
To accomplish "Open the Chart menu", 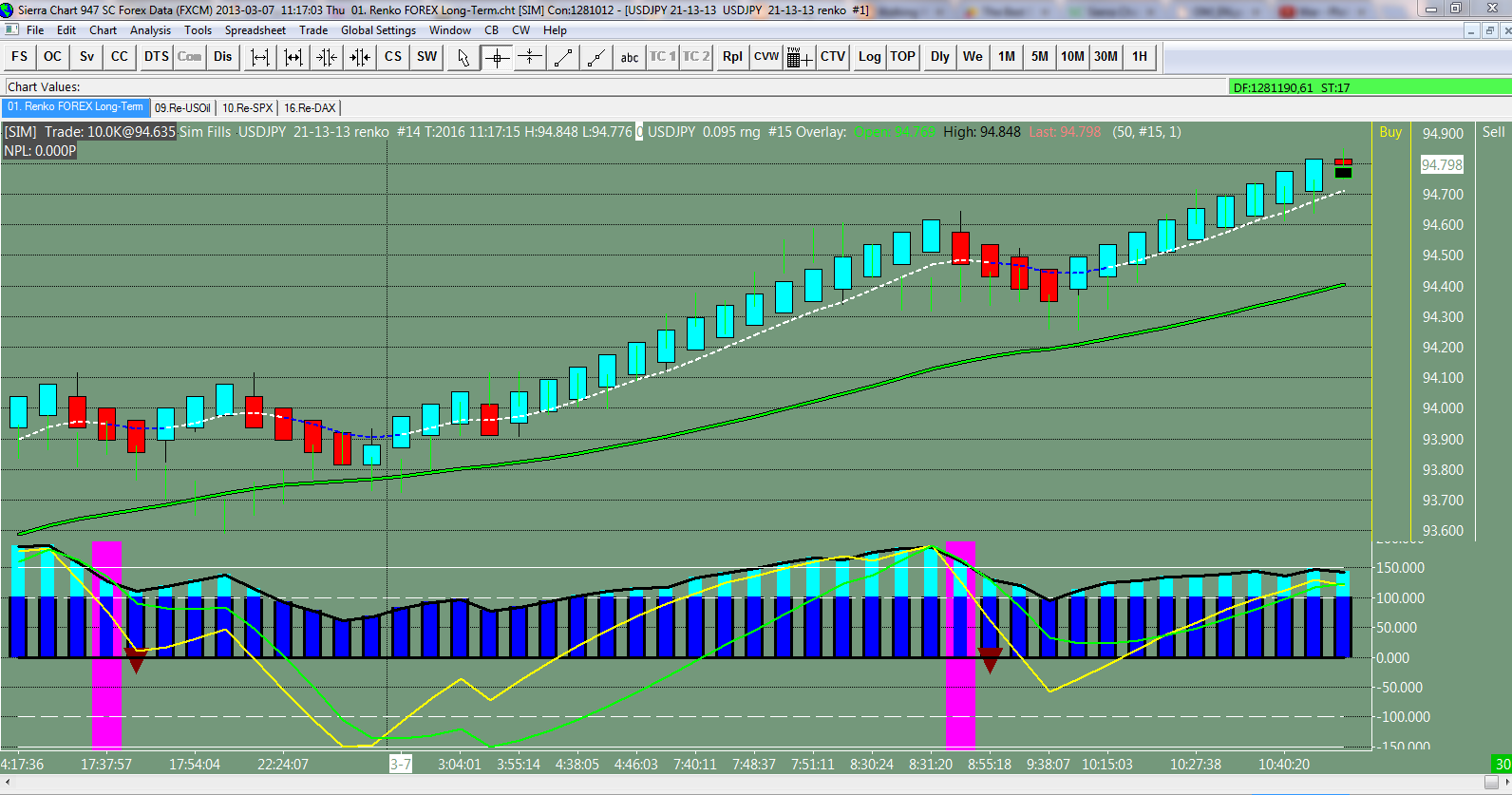I will 104,30.
